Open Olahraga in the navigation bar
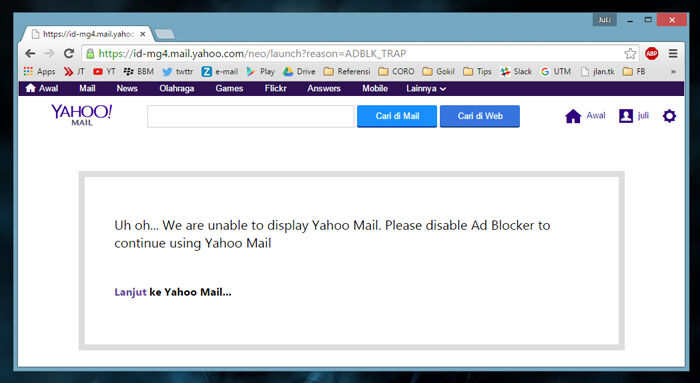This screenshot has height=383, width=700. pyautogui.click(x=177, y=88)
